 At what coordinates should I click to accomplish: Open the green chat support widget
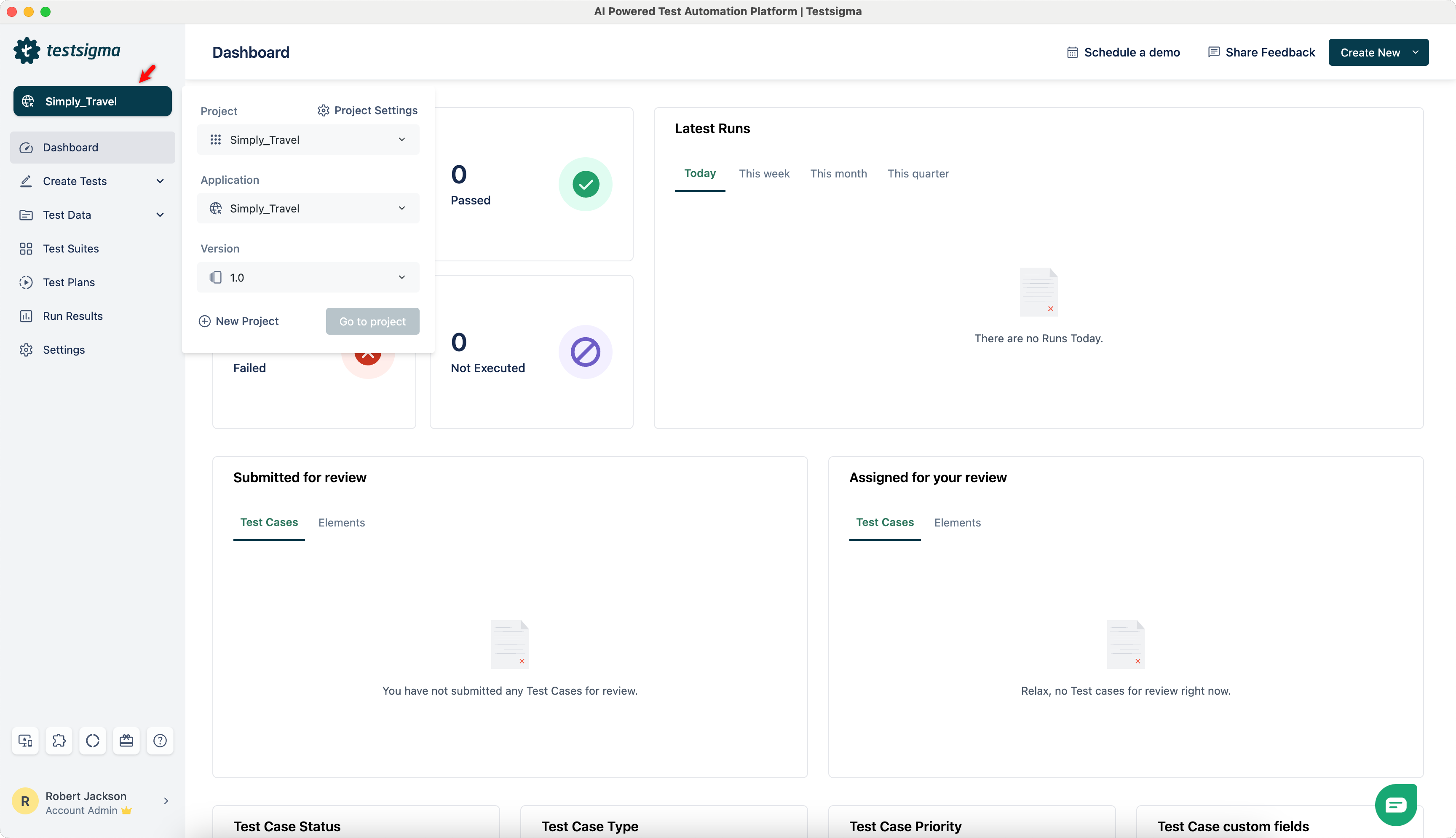tap(1396, 805)
